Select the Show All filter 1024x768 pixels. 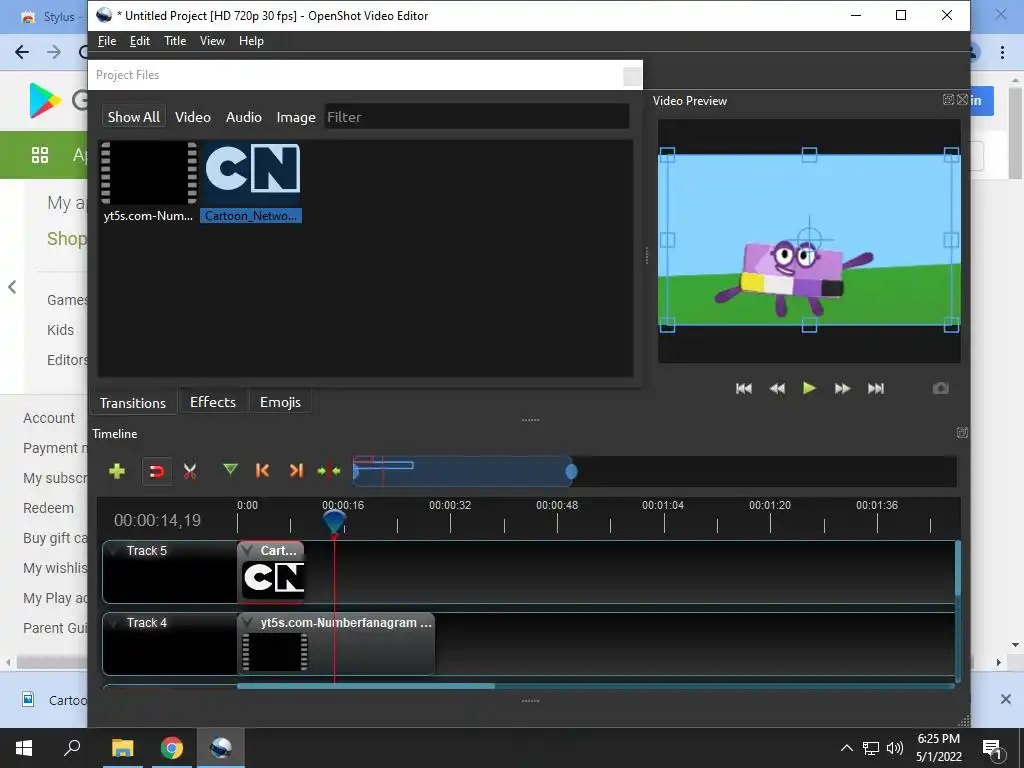point(133,117)
